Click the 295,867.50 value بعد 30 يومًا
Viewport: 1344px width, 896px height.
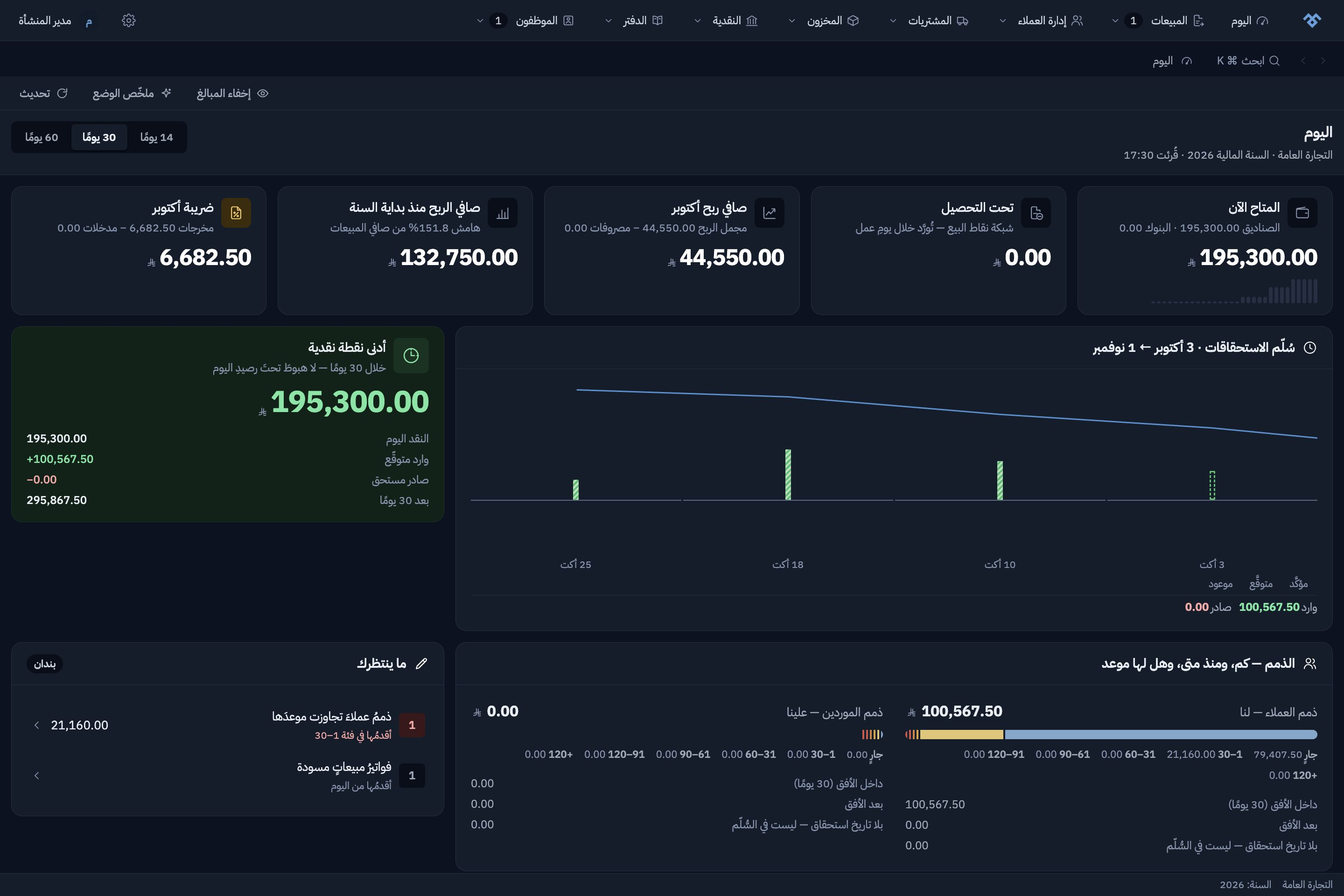(x=56, y=500)
